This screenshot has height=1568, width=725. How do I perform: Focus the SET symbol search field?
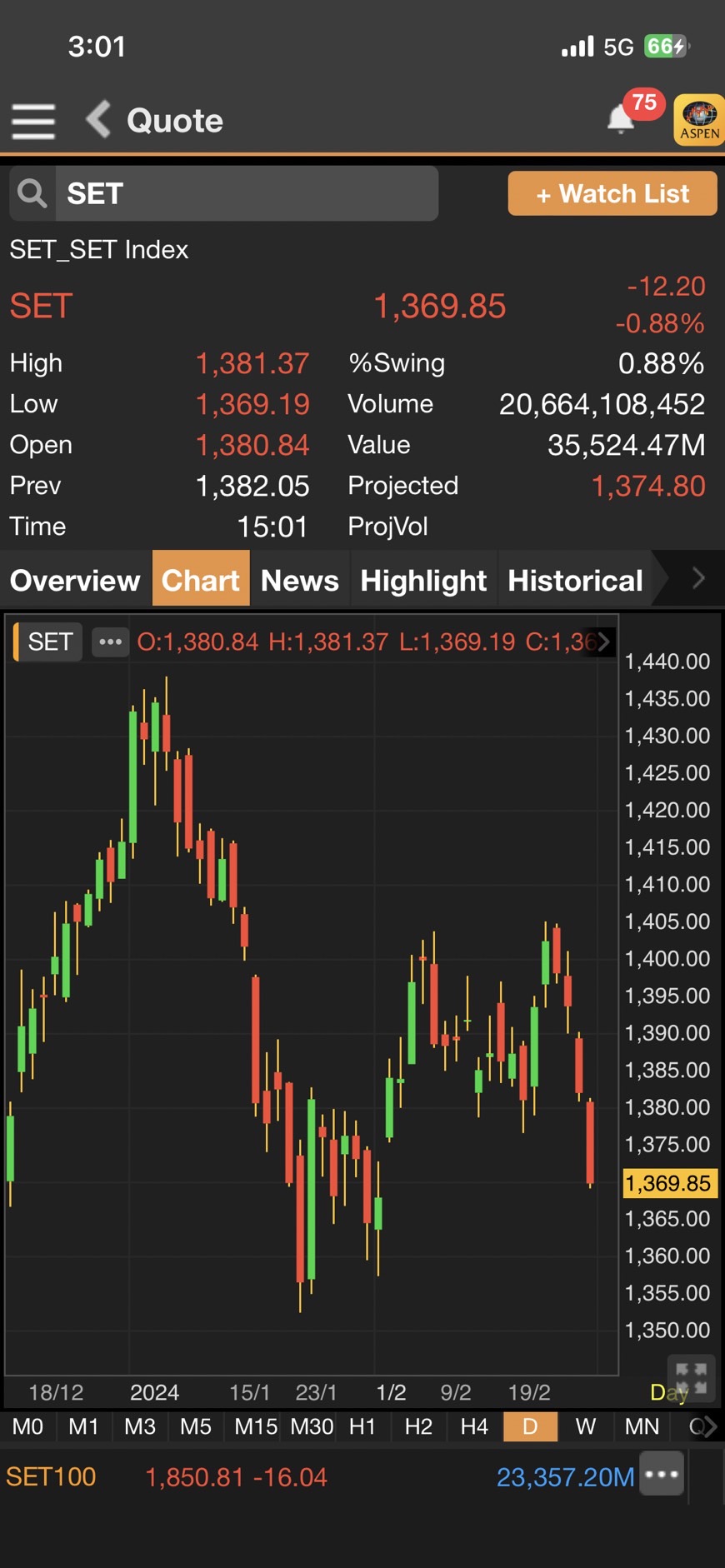(x=247, y=193)
